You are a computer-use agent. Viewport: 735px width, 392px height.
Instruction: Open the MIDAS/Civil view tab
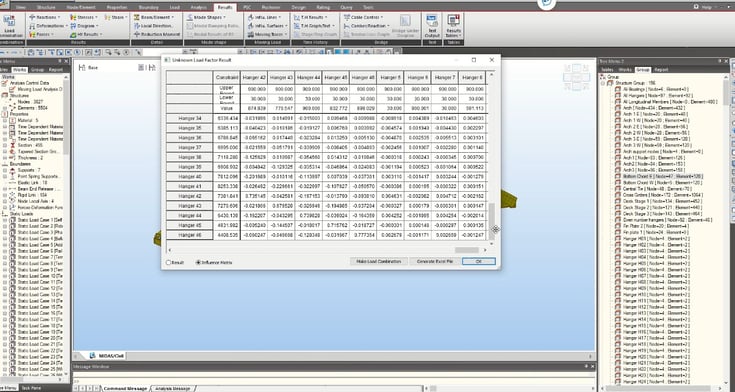(x=107, y=355)
